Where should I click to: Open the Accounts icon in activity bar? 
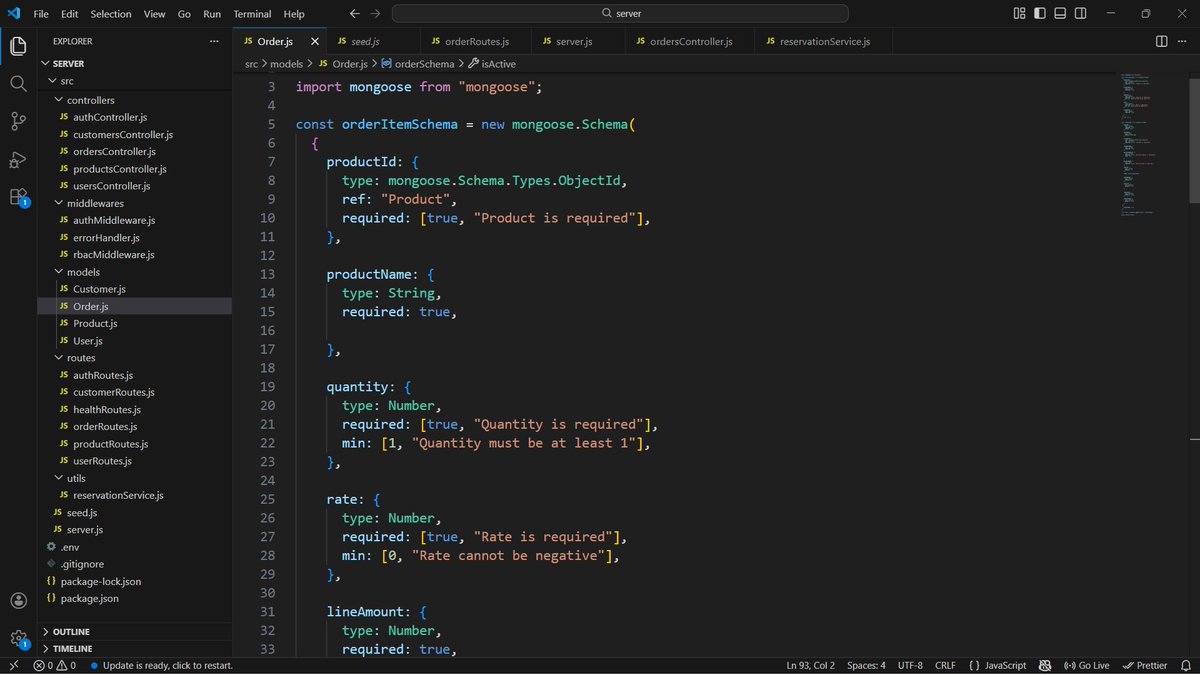18,601
